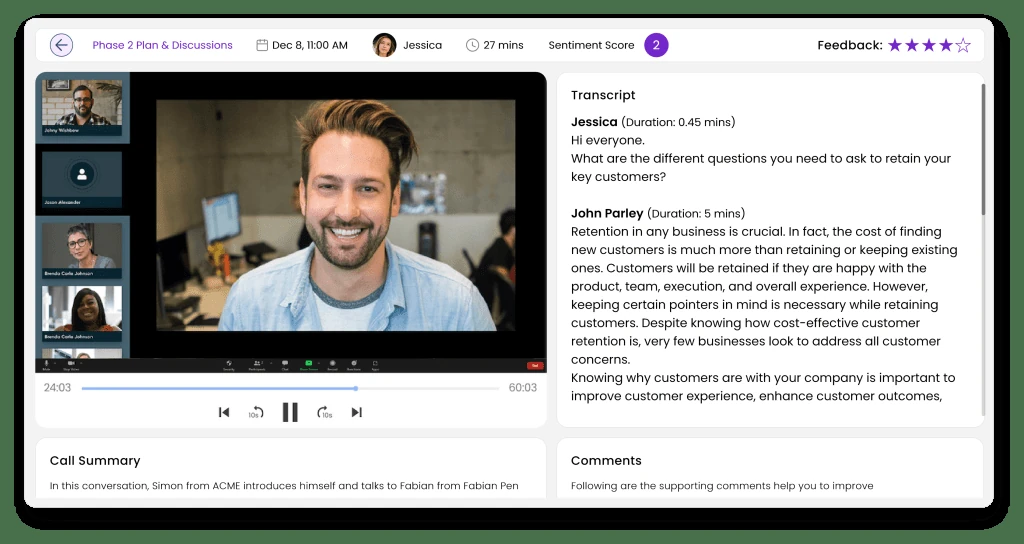
Task: Select the first feedback star
Action: point(895,45)
